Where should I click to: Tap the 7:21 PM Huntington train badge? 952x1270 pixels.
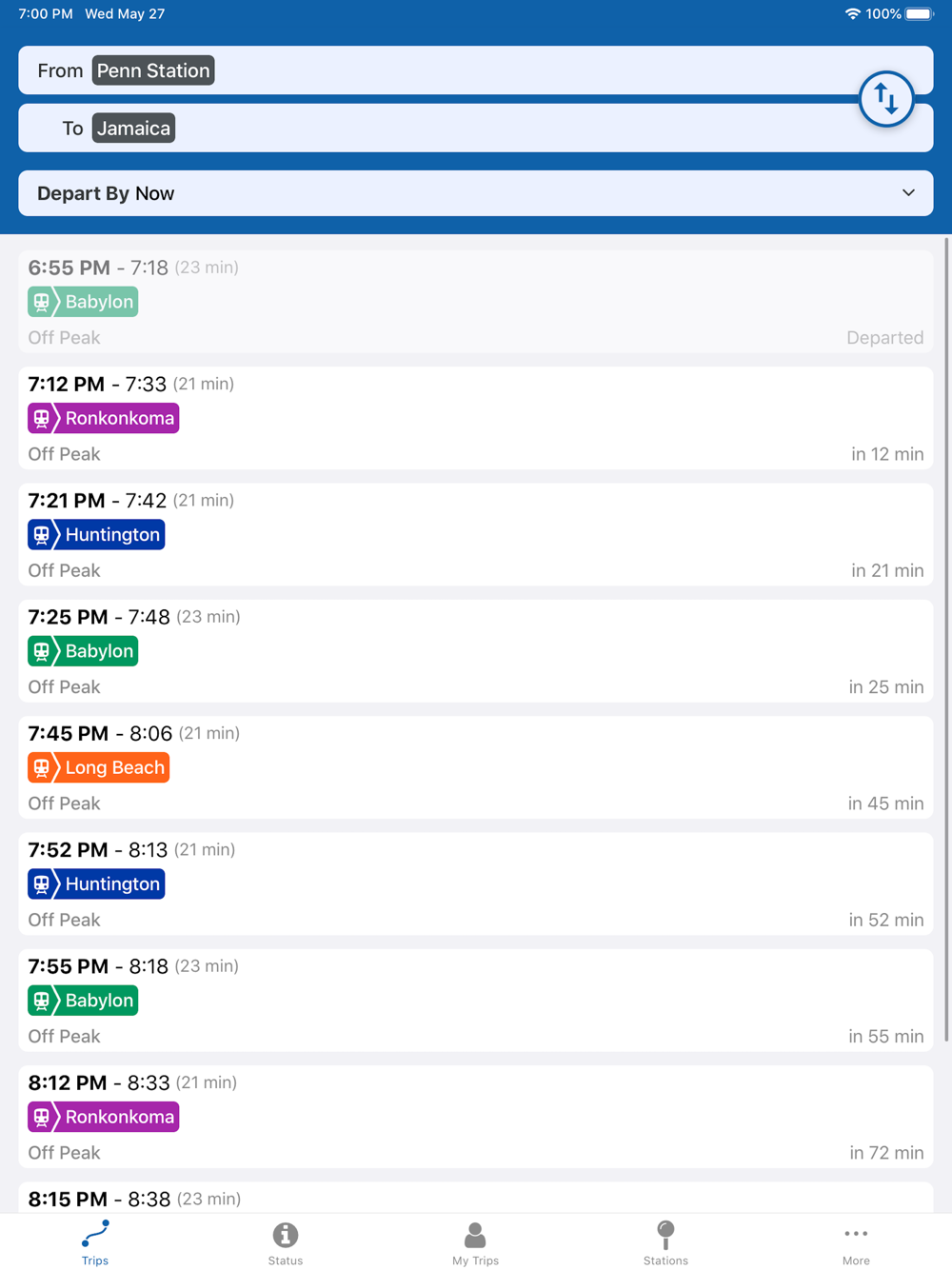pos(96,534)
